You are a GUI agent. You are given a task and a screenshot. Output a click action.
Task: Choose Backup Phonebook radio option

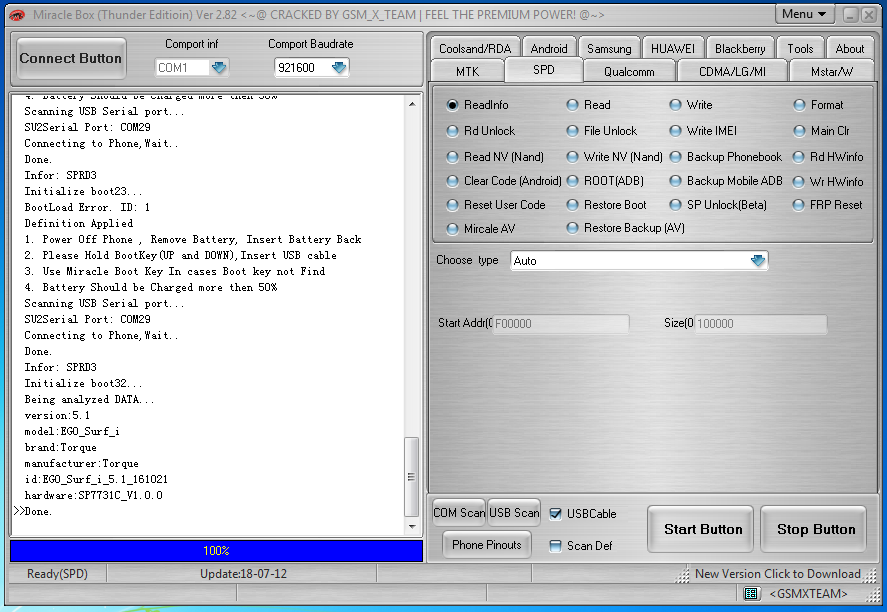pos(675,157)
